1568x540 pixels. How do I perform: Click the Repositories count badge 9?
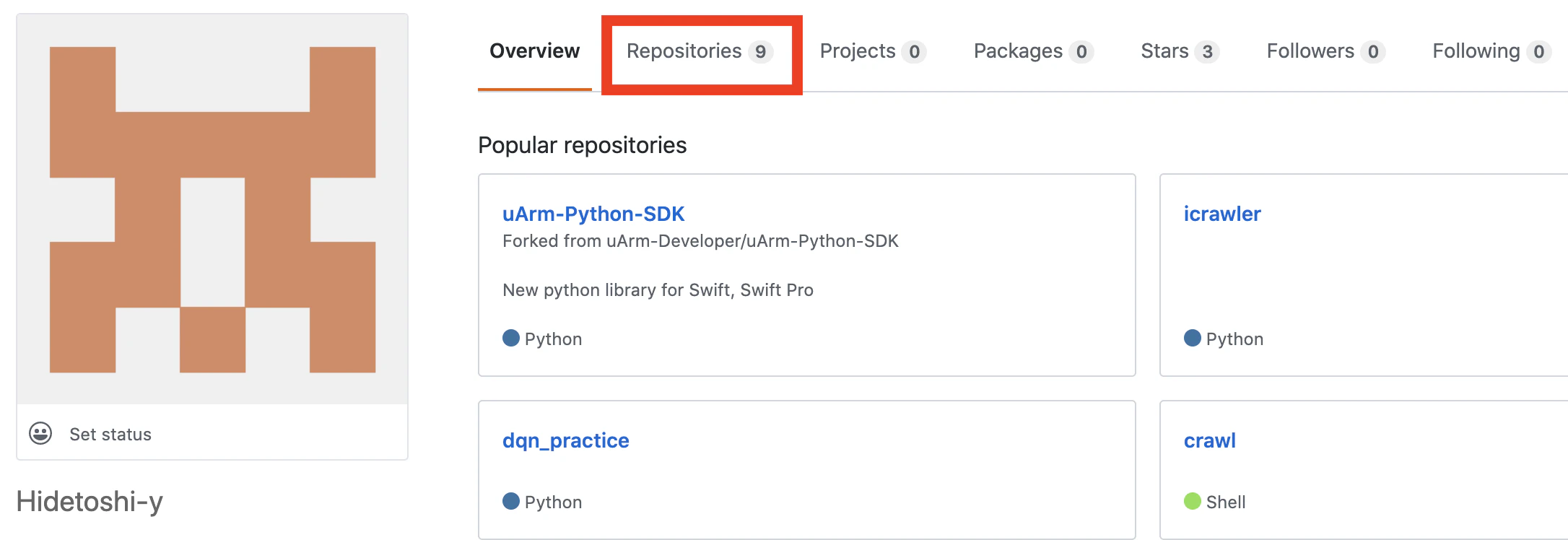click(x=760, y=52)
